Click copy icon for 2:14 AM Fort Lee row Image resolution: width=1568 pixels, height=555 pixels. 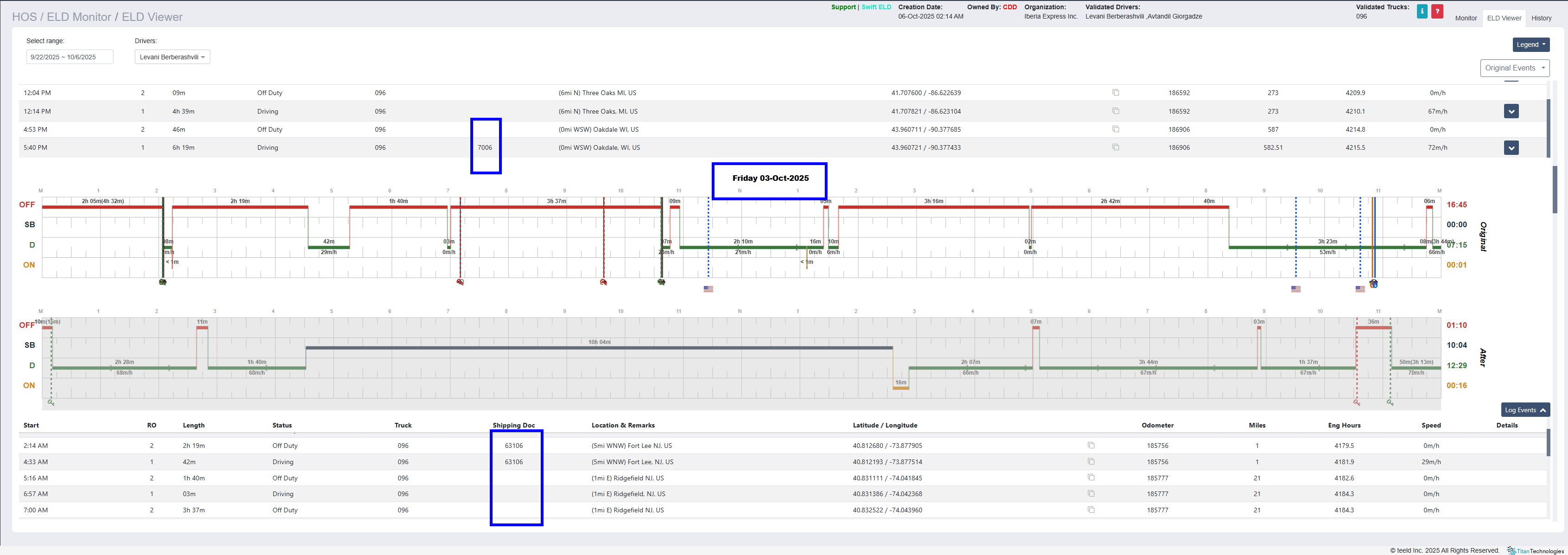[x=1091, y=445]
